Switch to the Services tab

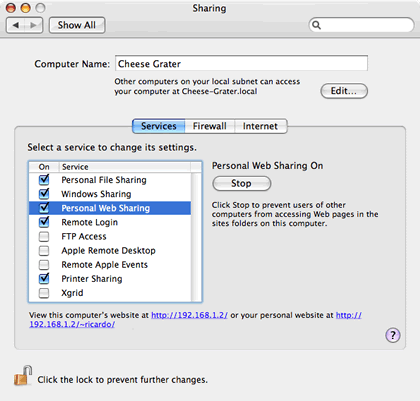[159, 126]
